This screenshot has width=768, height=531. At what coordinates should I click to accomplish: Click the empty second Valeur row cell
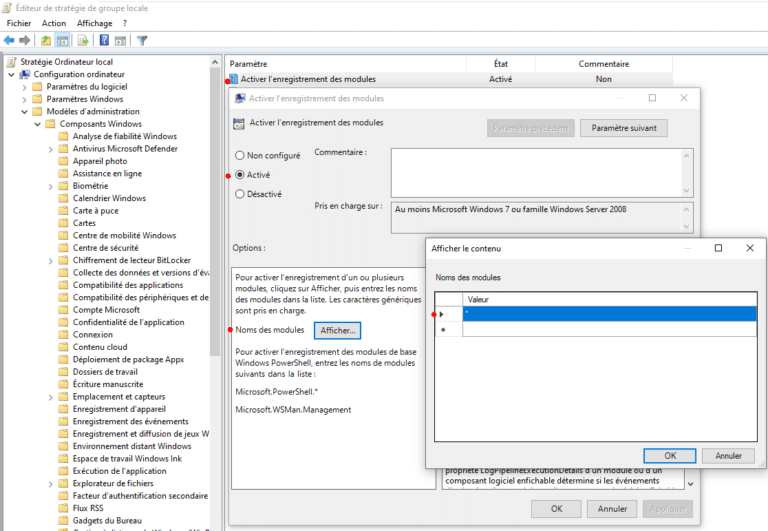coord(609,330)
